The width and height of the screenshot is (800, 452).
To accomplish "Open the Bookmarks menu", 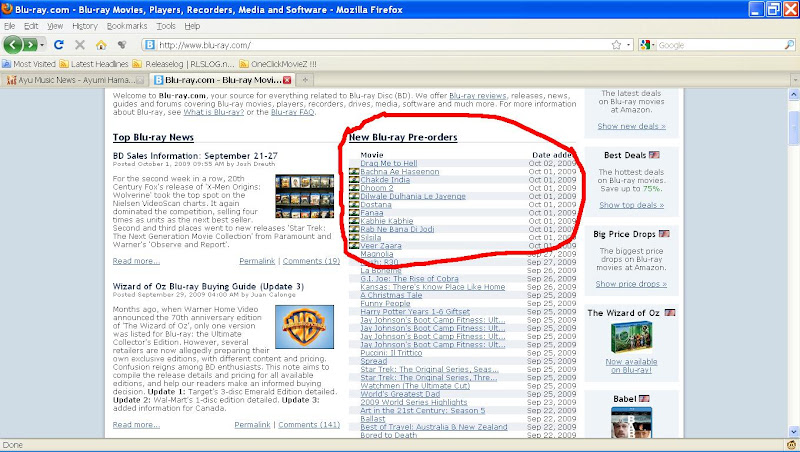I will [127, 26].
